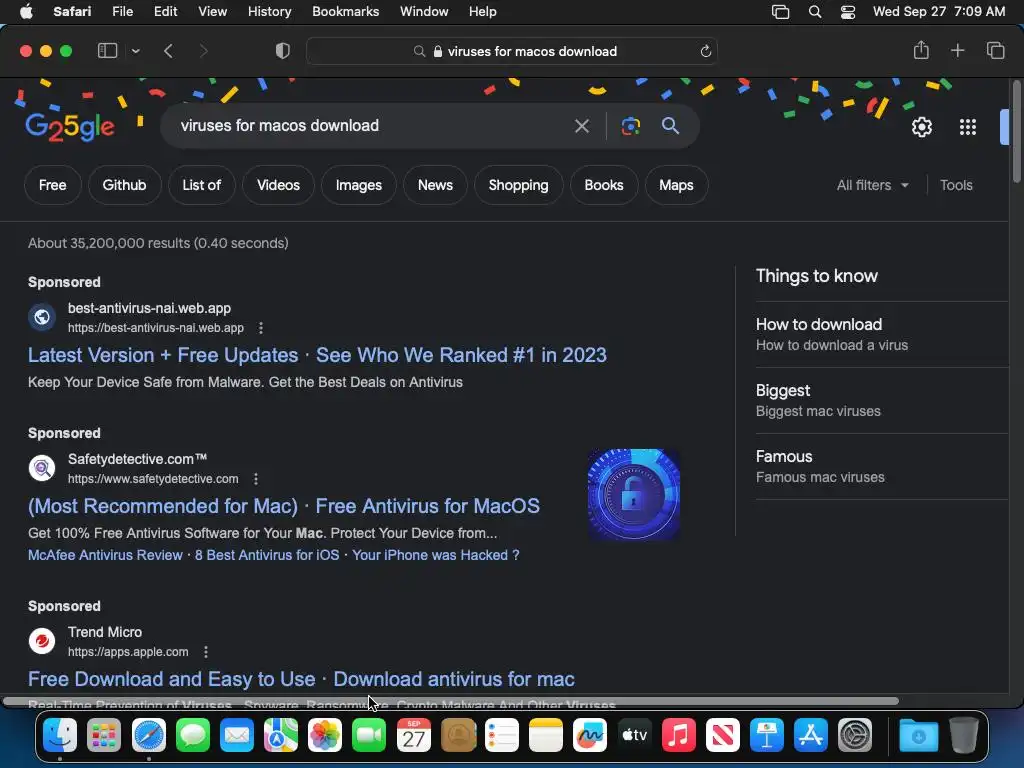Open a new tab with plus icon
1024x768 pixels.
pyautogui.click(x=957, y=50)
